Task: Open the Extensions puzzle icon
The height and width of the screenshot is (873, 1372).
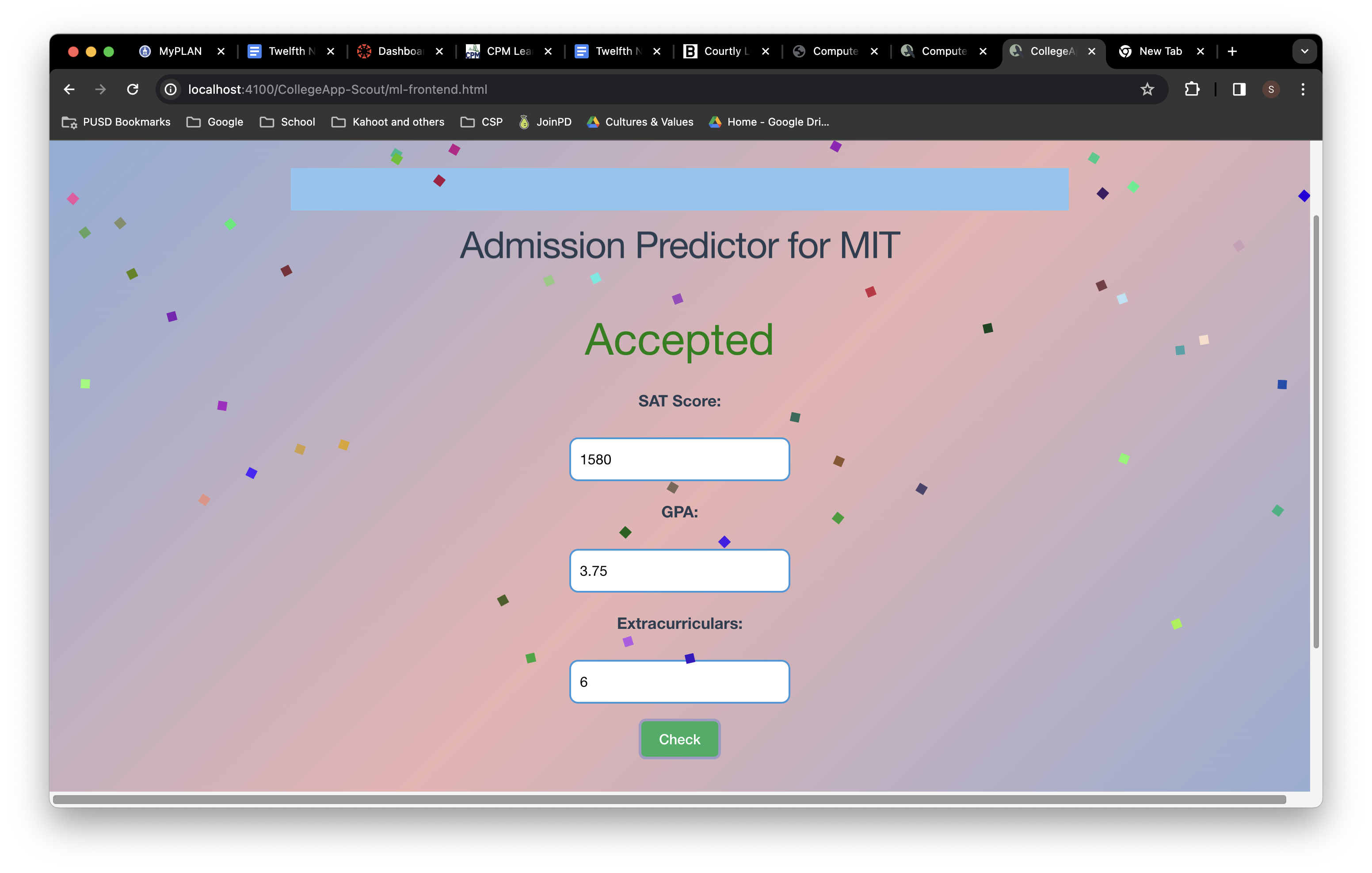Action: pyautogui.click(x=1191, y=89)
